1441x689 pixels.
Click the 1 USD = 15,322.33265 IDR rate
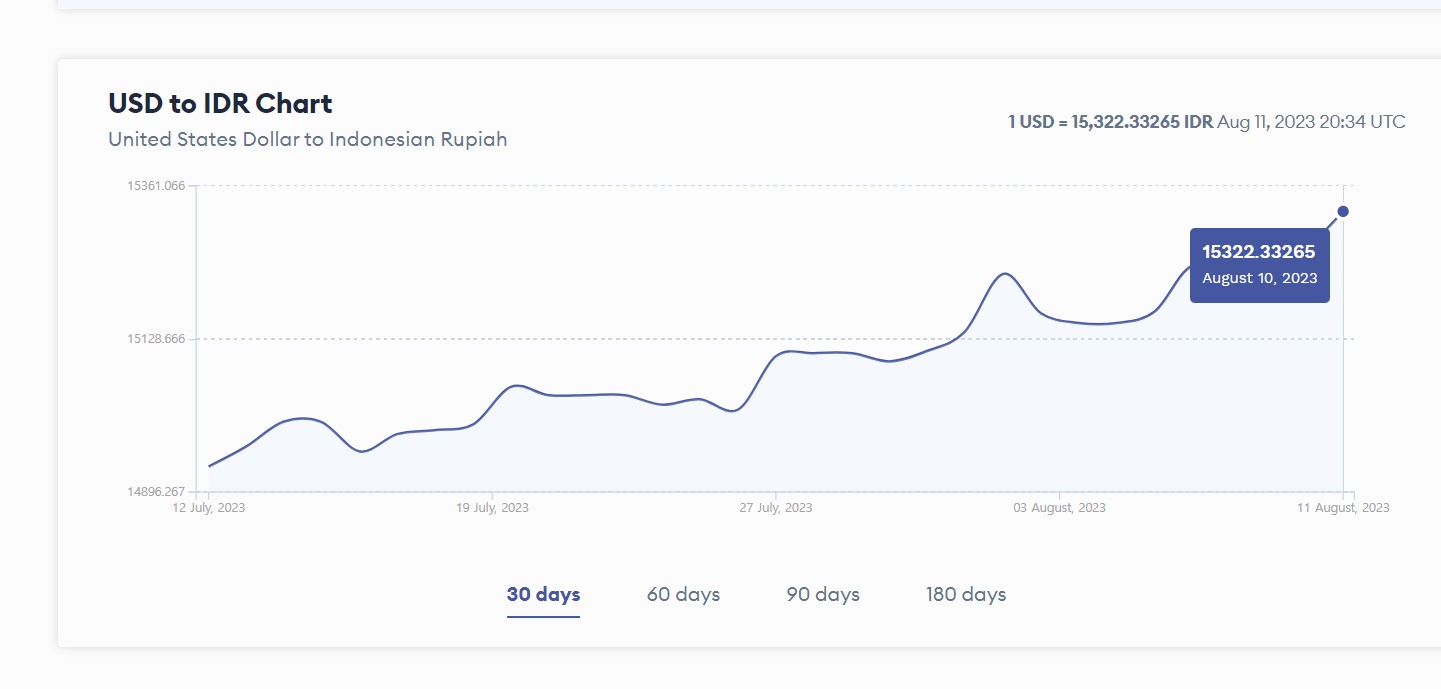pyautogui.click(x=1110, y=122)
